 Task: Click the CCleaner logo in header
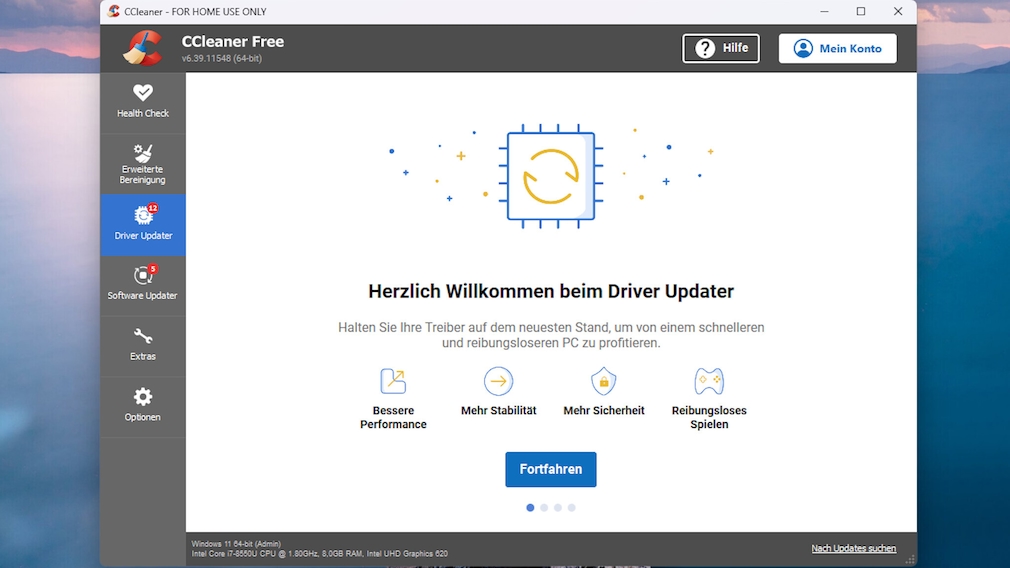pos(143,47)
